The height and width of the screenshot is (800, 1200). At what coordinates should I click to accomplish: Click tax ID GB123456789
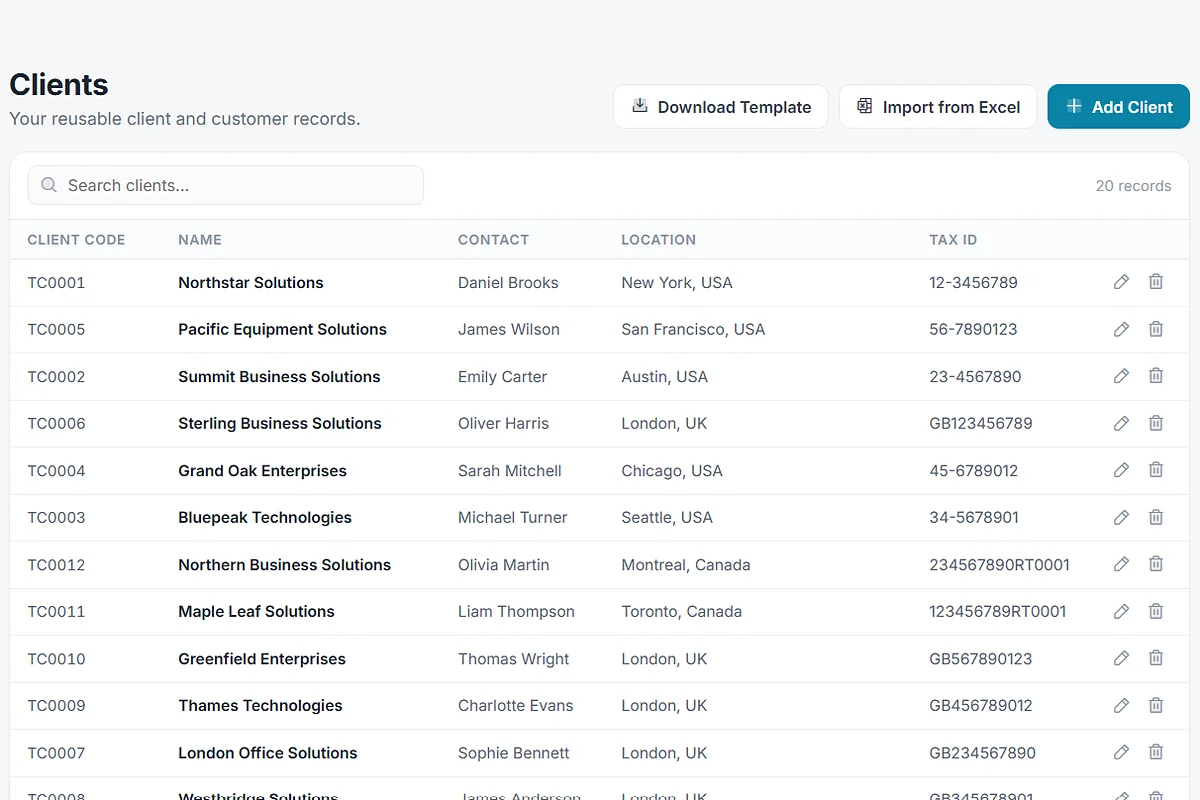click(x=981, y=423)
